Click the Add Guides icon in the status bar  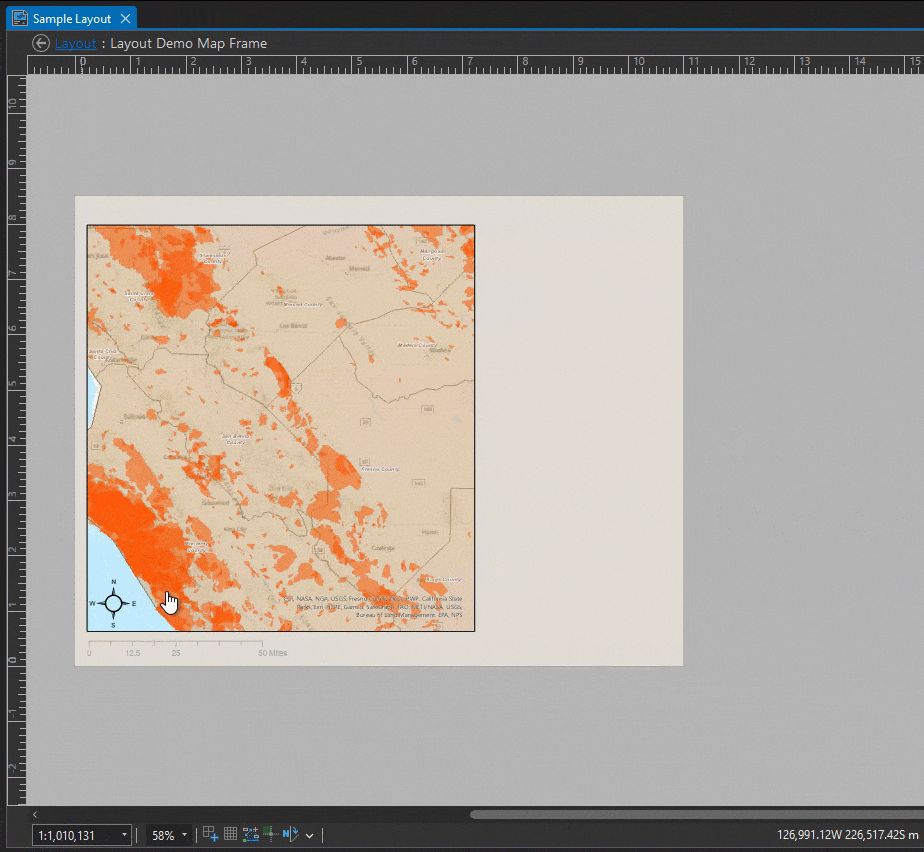(210, 834)
